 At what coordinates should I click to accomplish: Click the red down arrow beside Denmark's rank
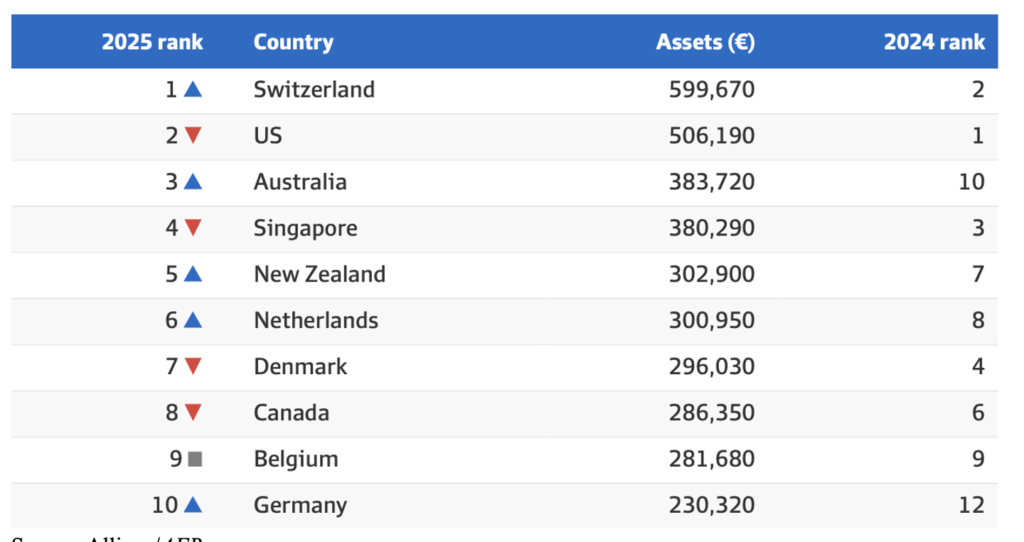pyautogui.click(x=193, y=367)
